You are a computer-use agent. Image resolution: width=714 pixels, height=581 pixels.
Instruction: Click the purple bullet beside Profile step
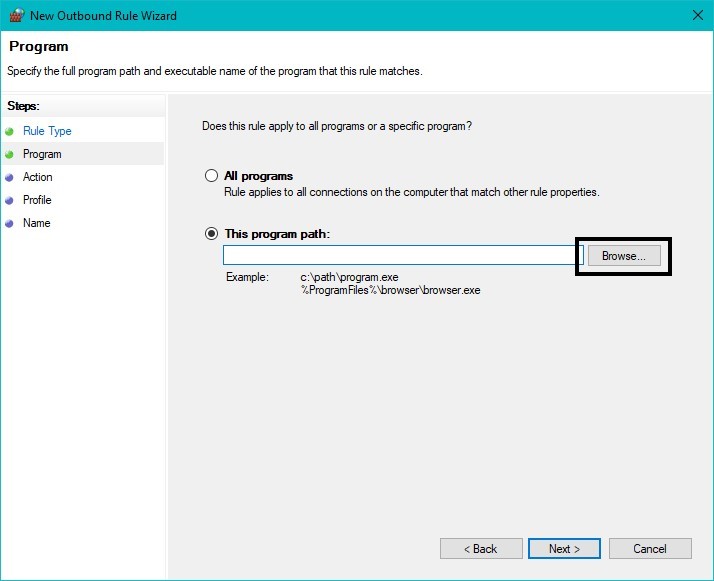(9, 200)
